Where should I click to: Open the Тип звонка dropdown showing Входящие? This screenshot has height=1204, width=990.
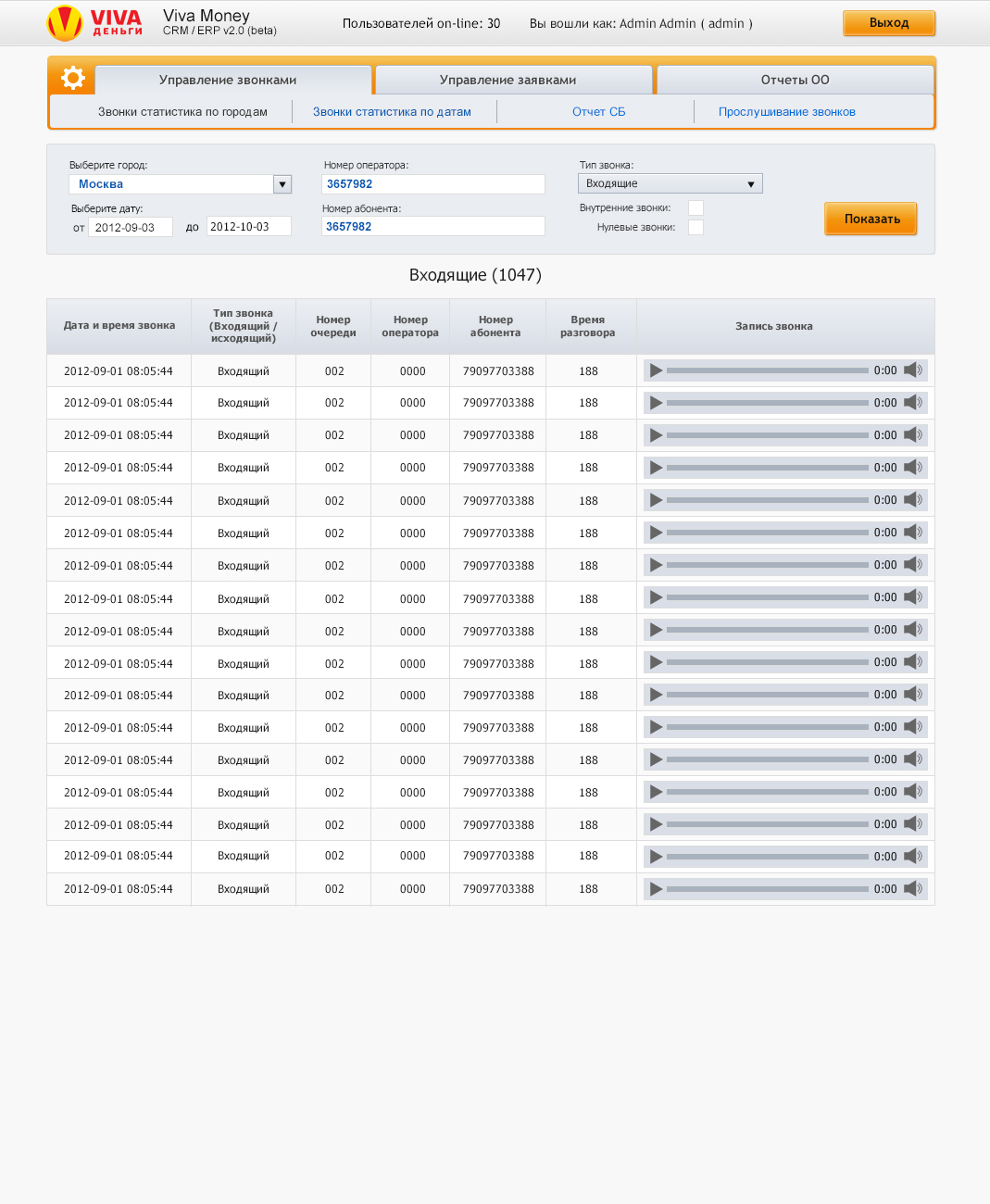click(x=670, y=183)
